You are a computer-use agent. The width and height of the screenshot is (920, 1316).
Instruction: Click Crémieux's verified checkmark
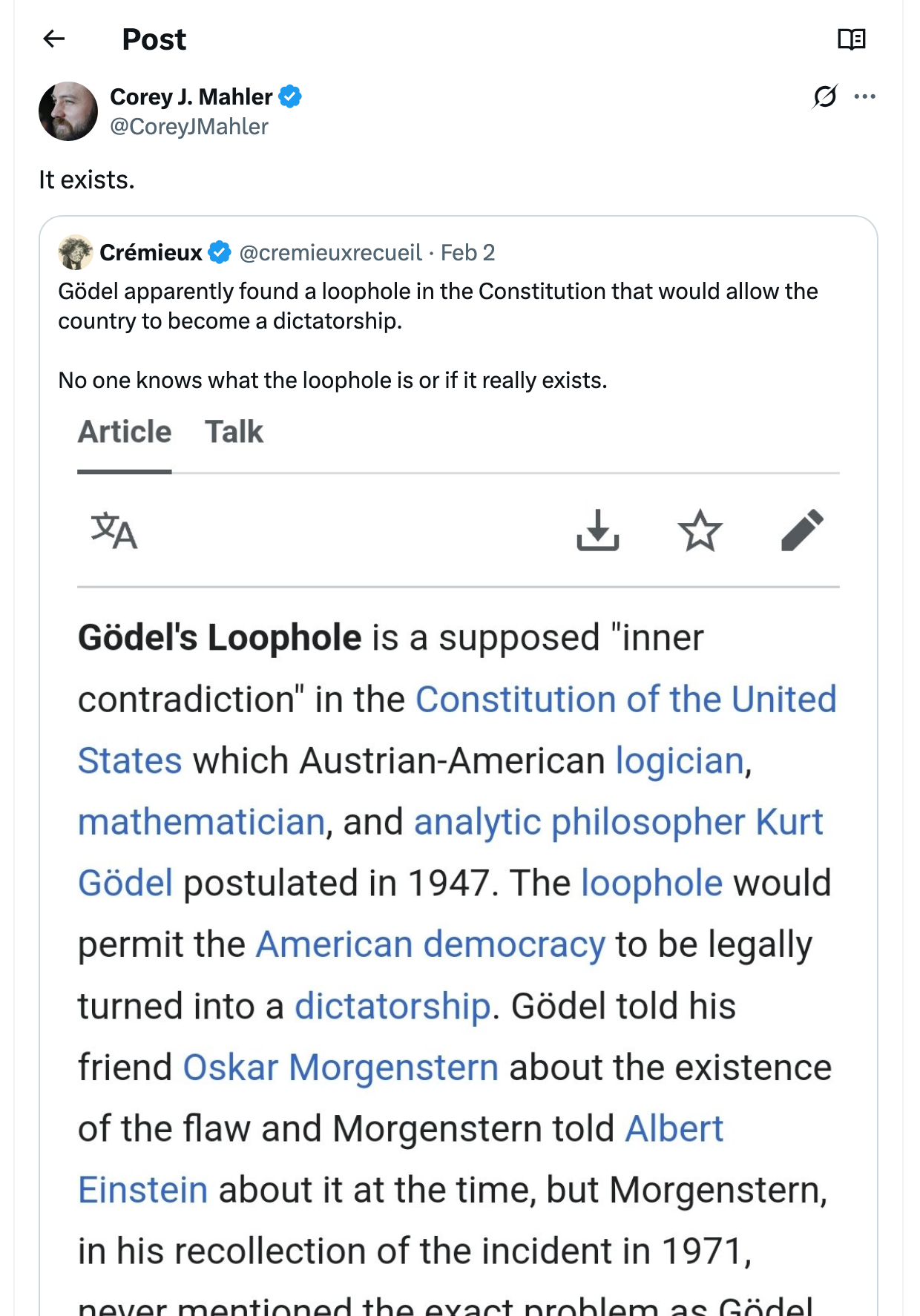(x=219, y=252)
